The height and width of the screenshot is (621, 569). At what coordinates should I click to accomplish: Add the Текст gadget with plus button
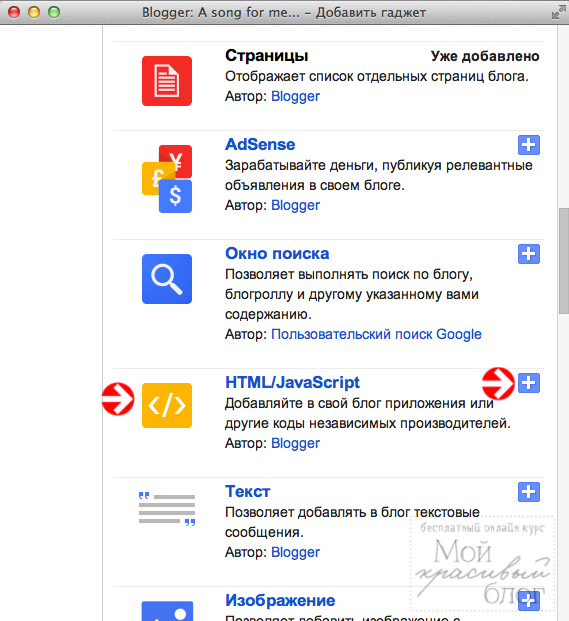pos(529,492)
